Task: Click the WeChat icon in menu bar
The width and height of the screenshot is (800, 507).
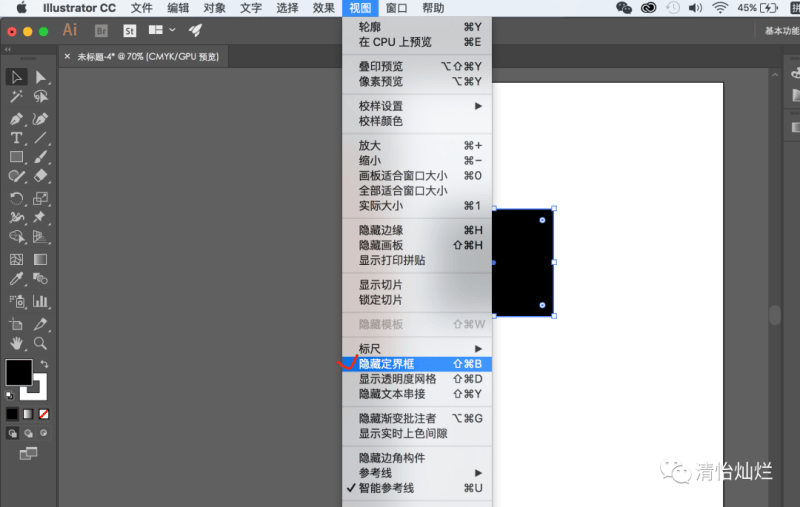Action: tap(623, 8)
